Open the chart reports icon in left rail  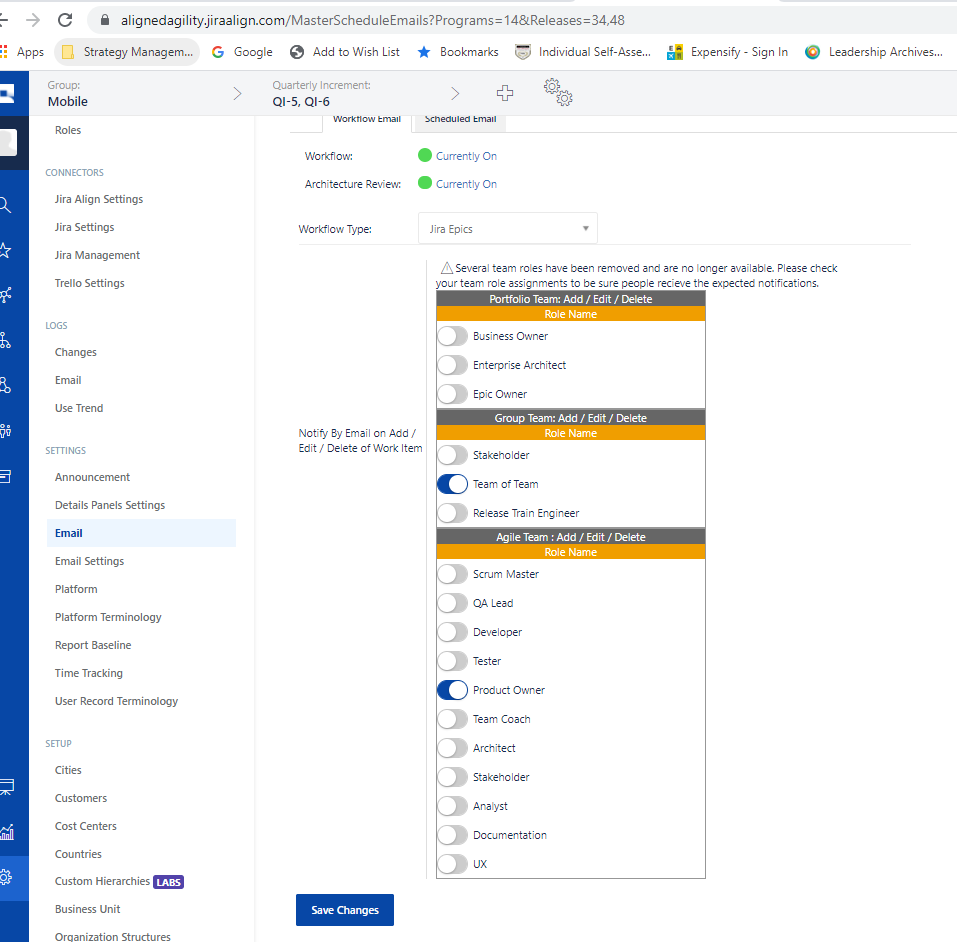point(7,832)
